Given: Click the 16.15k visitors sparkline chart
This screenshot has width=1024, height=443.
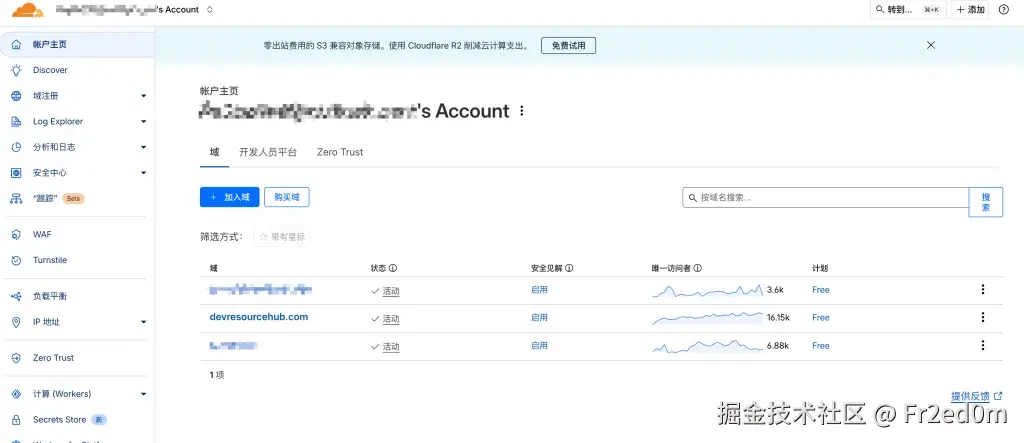Looking at the screenshot, I should pos(708,318).
